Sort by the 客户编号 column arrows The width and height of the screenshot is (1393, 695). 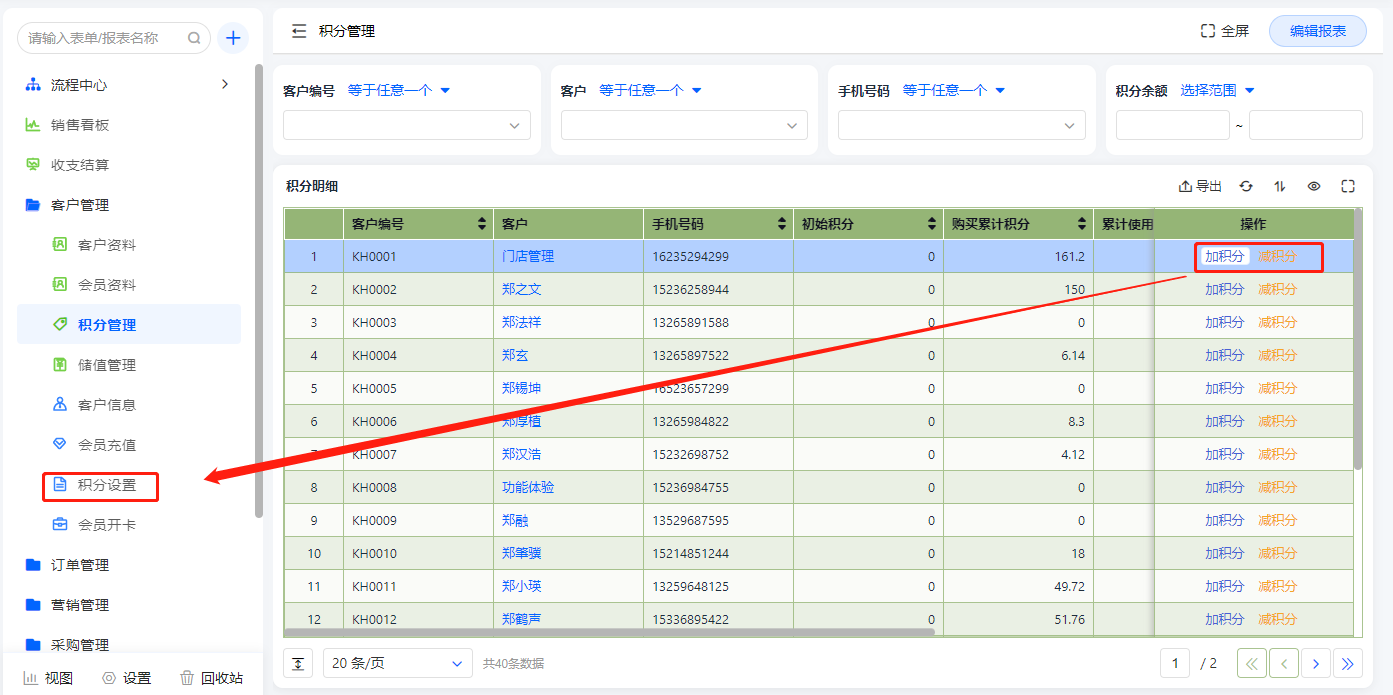coord(482,224)
